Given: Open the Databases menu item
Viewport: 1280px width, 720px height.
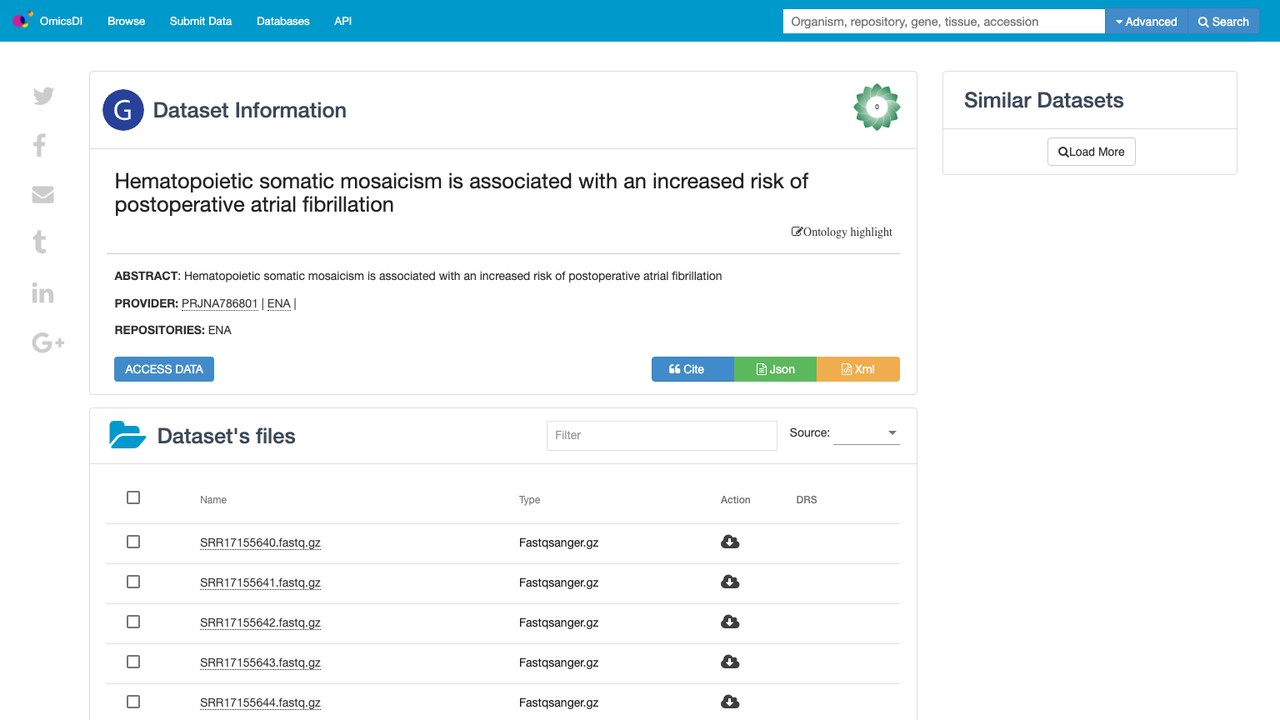Looking at the screenshot, I should pyautogui.click(x=283, y=21).
